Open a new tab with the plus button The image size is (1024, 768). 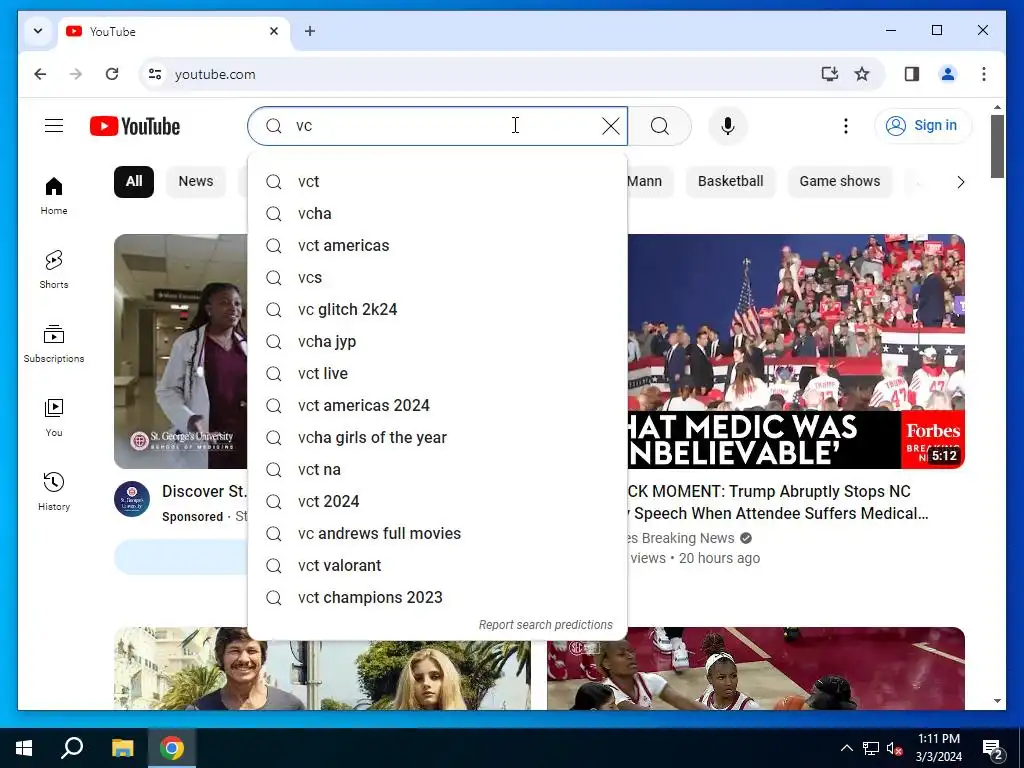point(310,31)
